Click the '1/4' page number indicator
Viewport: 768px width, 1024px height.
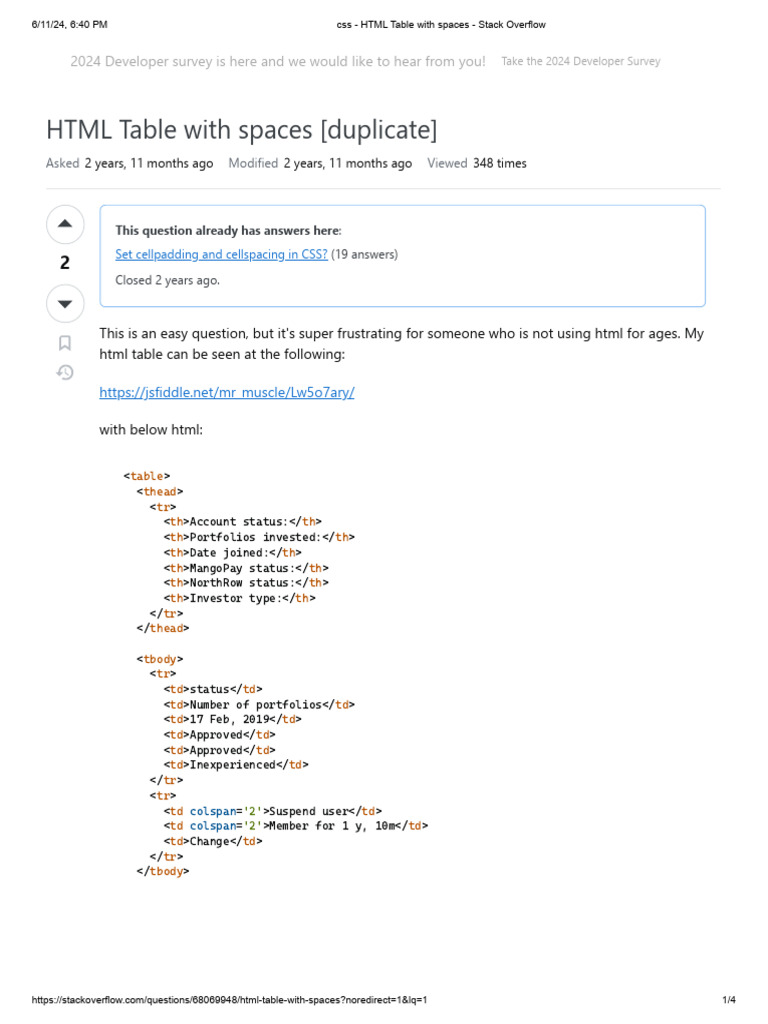pos(729,1000)
